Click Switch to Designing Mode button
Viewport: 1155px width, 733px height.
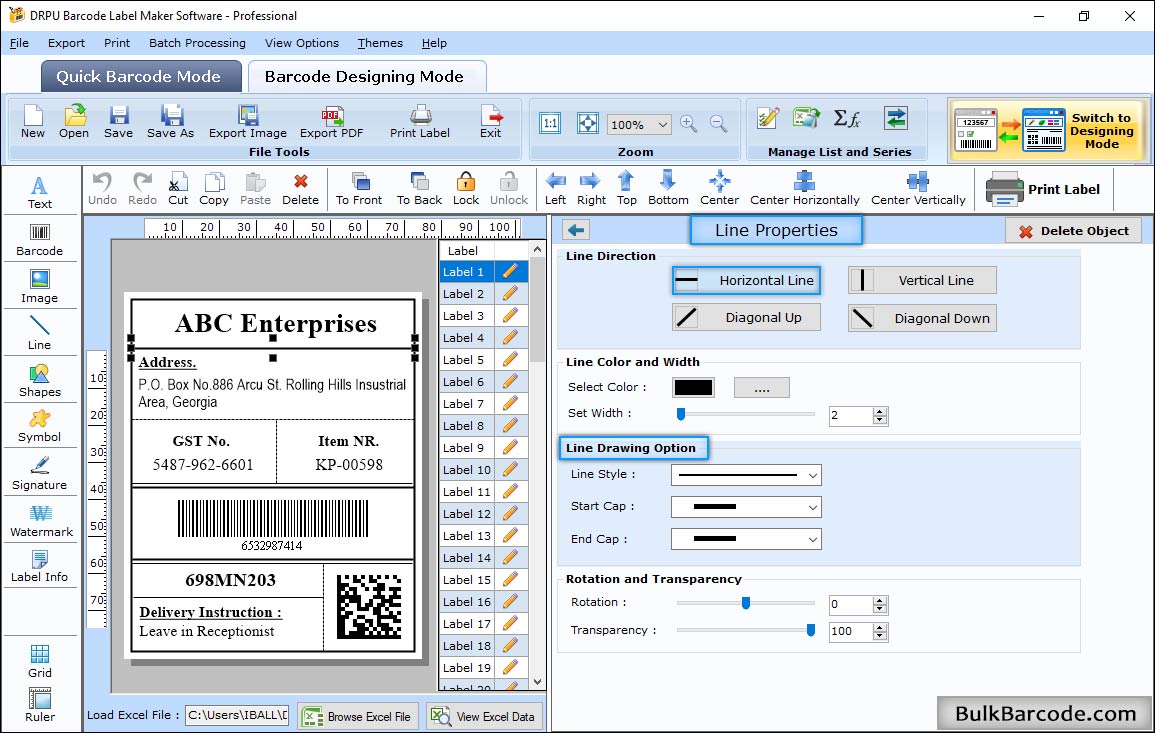1048,130
